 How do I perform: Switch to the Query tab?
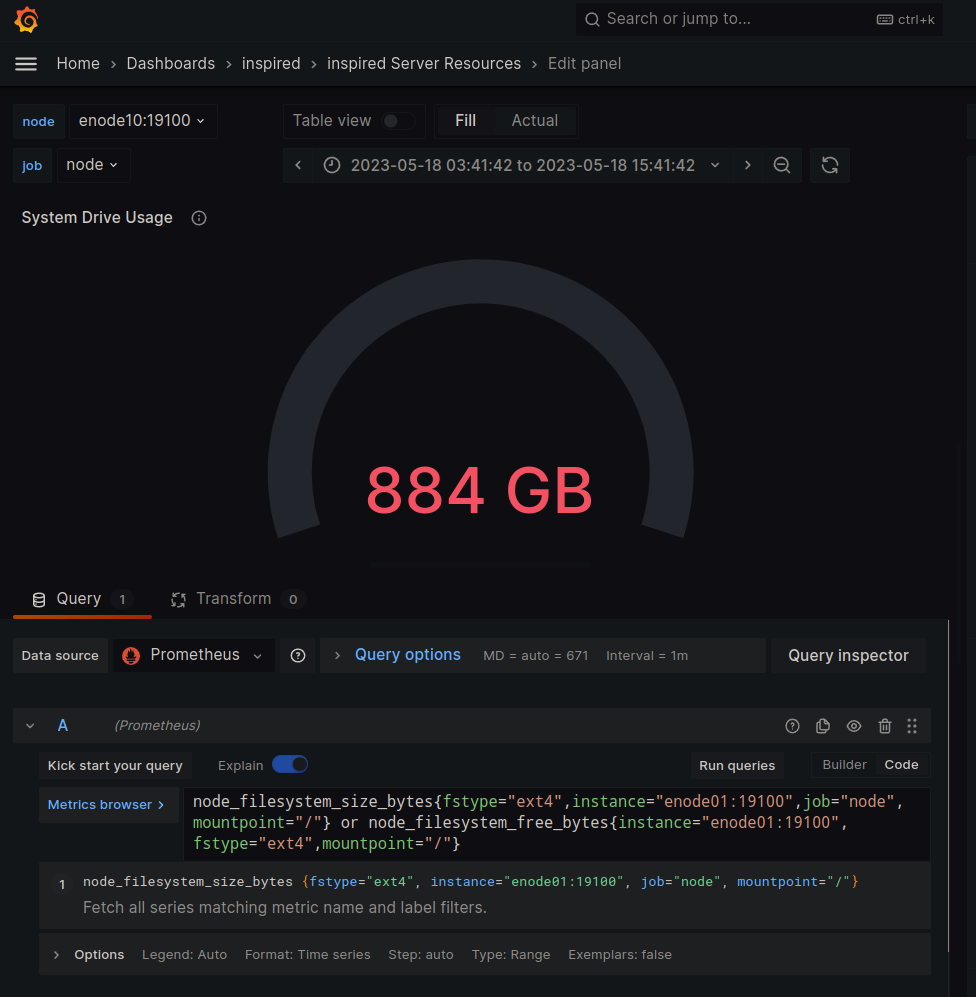click(82, 599)
